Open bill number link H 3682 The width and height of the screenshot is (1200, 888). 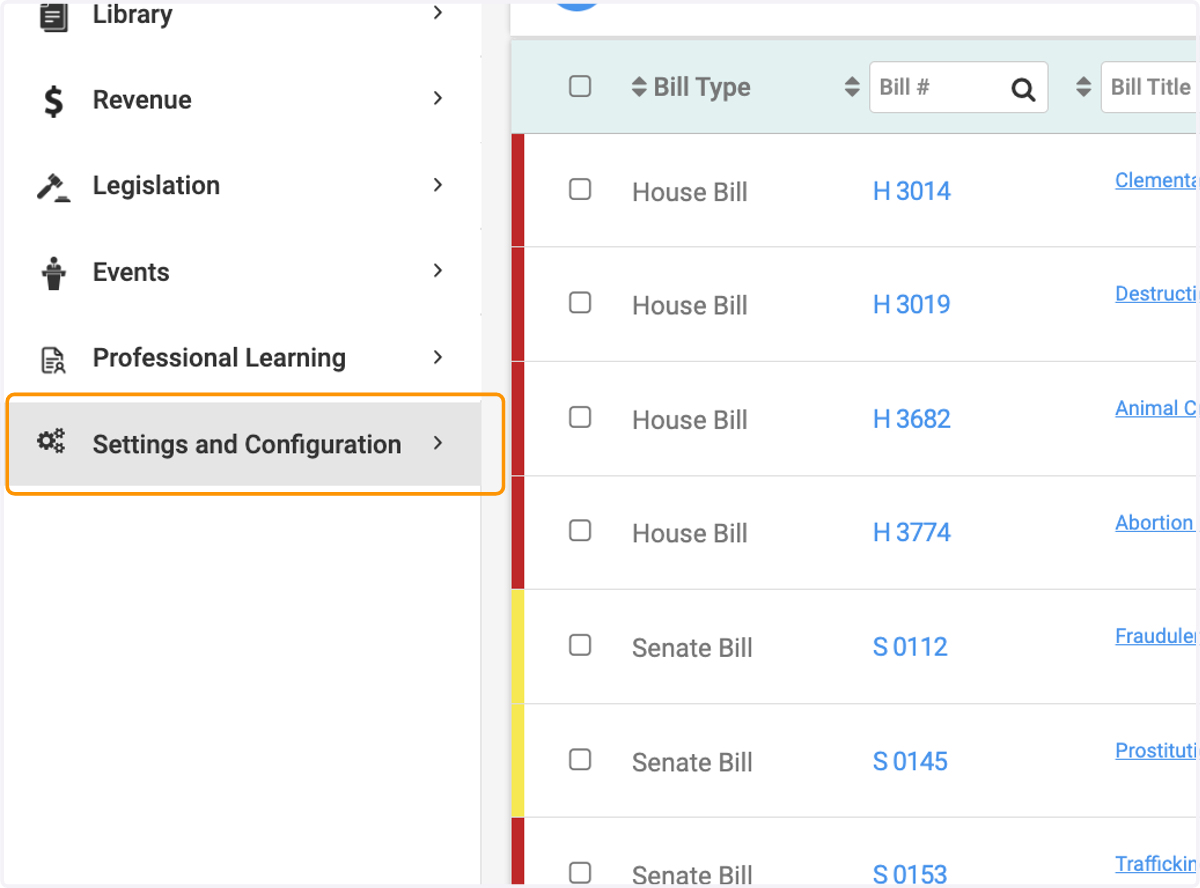(x=912, y=419)
